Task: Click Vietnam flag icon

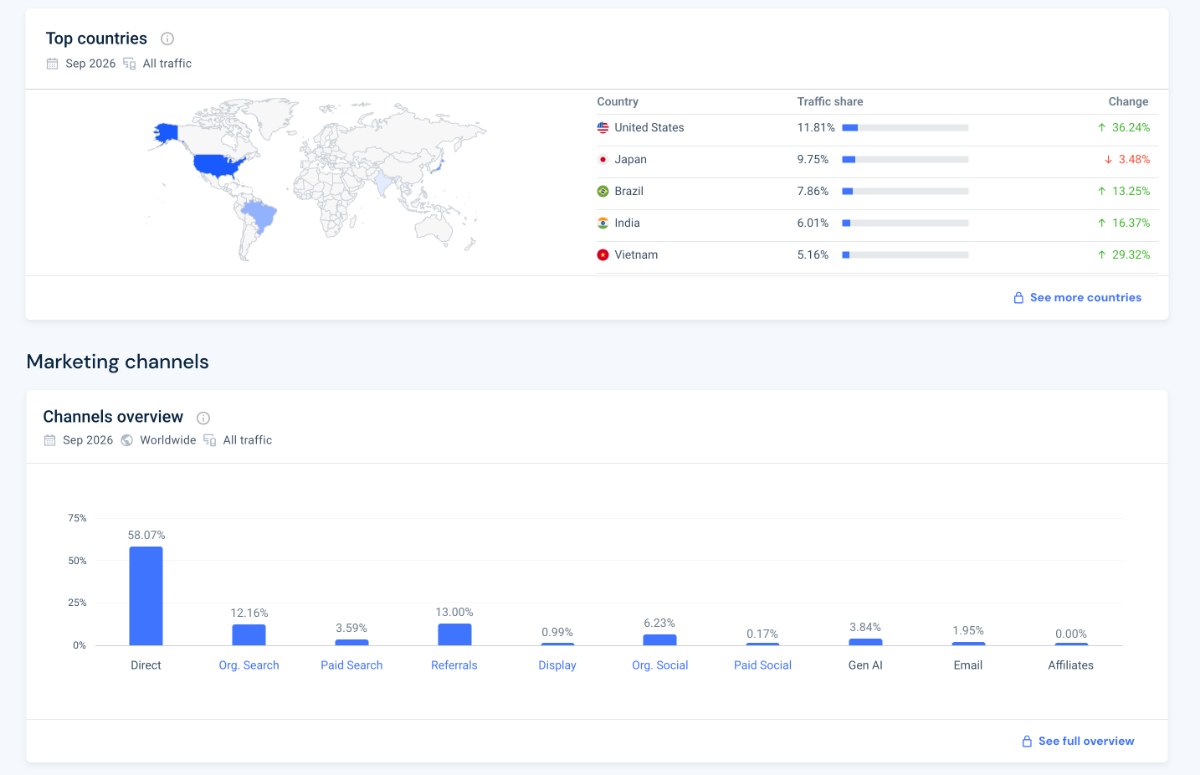Action: [x=603, y=255]
